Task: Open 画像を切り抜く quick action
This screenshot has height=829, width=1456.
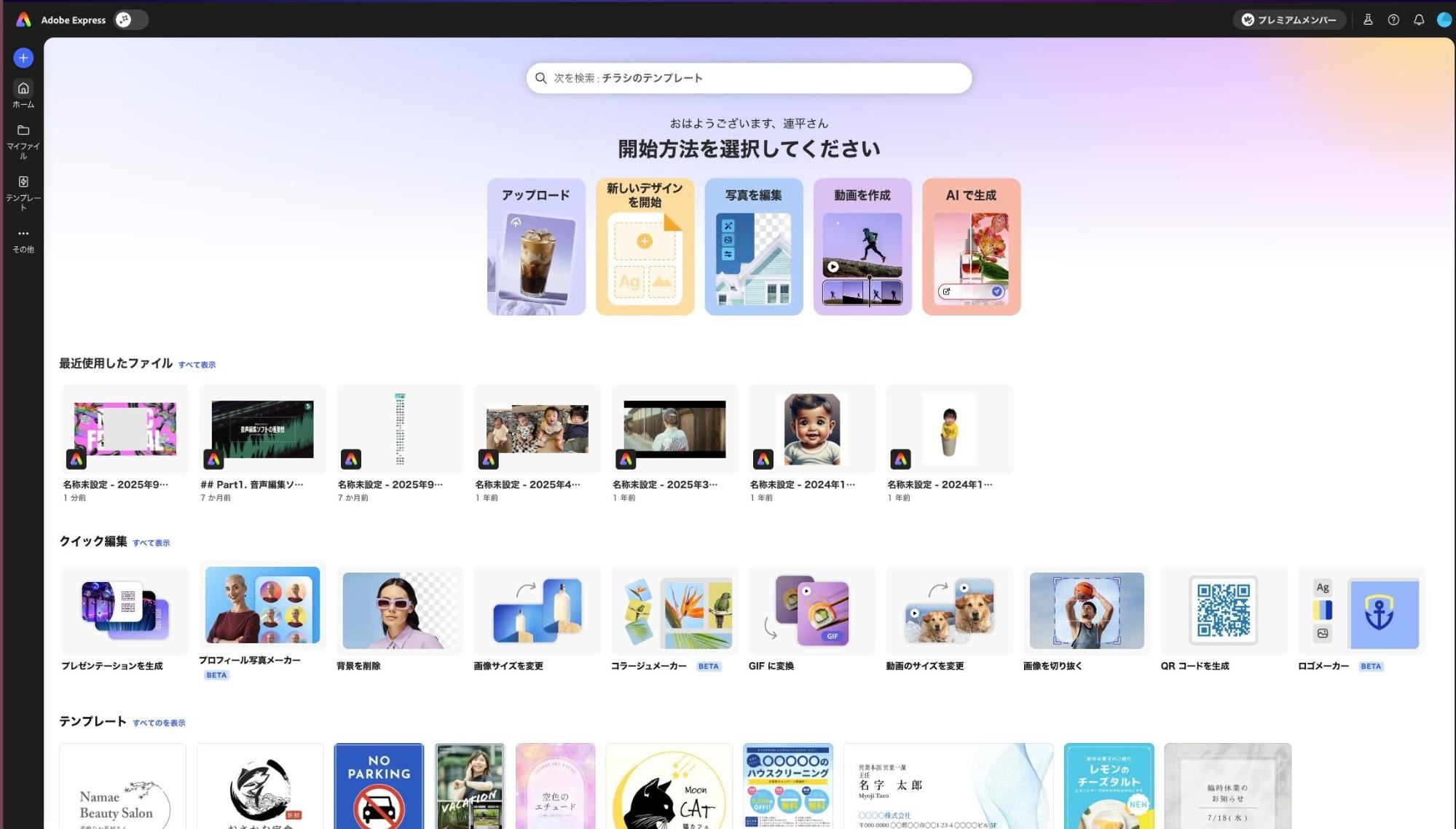Action: (x=1087, y=619)
